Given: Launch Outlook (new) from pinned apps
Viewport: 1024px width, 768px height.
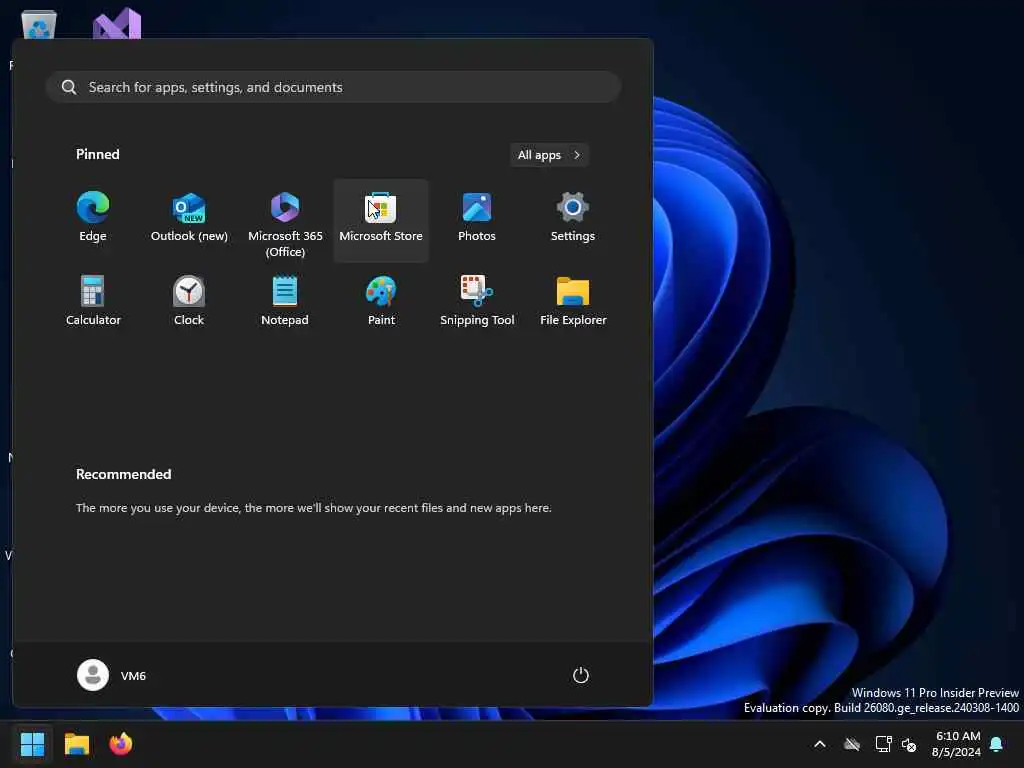Looking at the screenshot, I should [189, 219].
